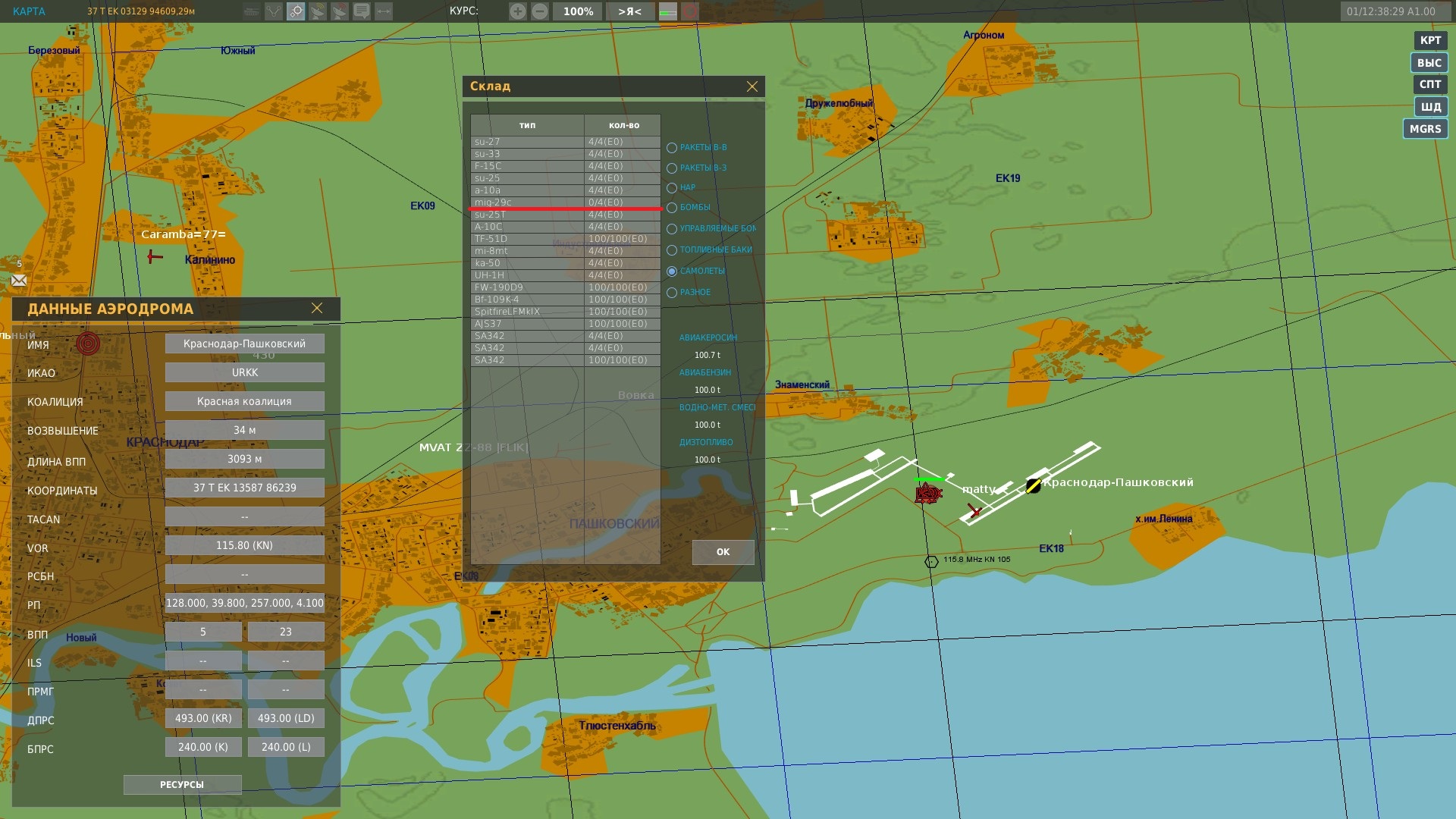Click the ДПРС 493.00 (KR) field
The width and height of the screenshot is (1456, 819).
pyautogui.click(x=203, y=718)
